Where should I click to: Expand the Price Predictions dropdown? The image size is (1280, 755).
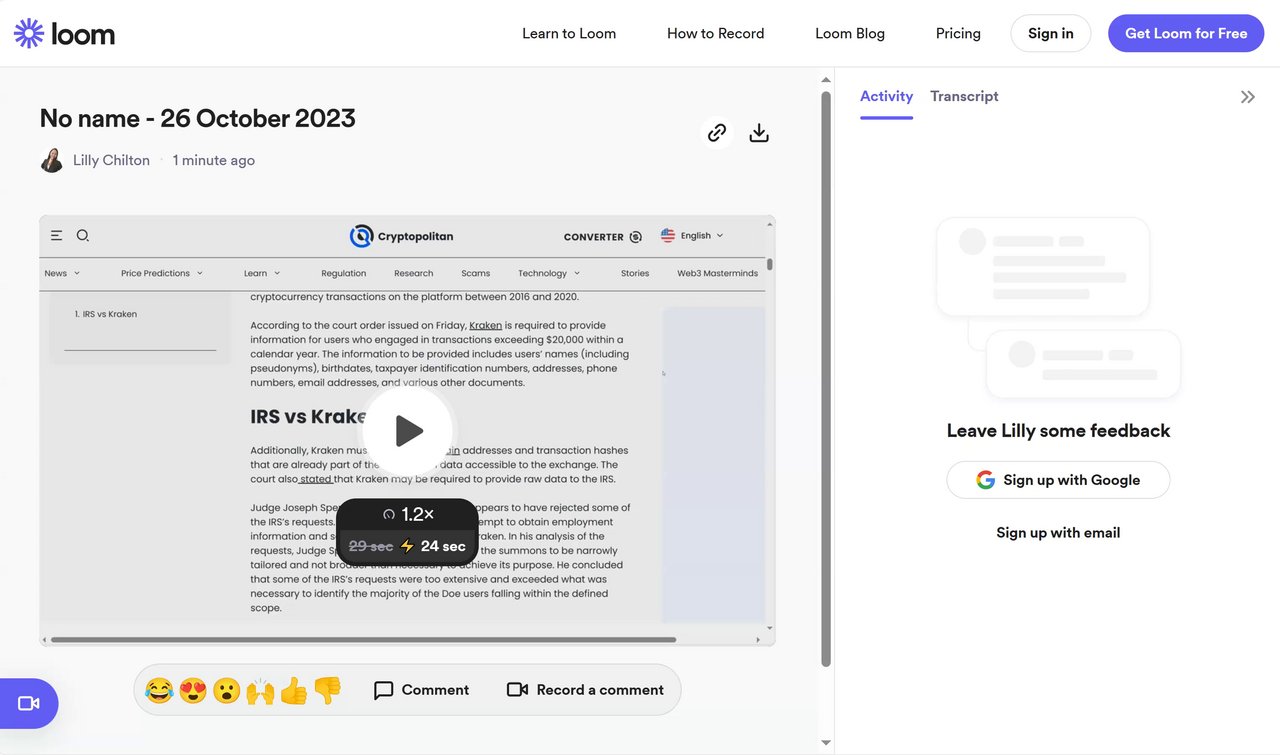162,273
